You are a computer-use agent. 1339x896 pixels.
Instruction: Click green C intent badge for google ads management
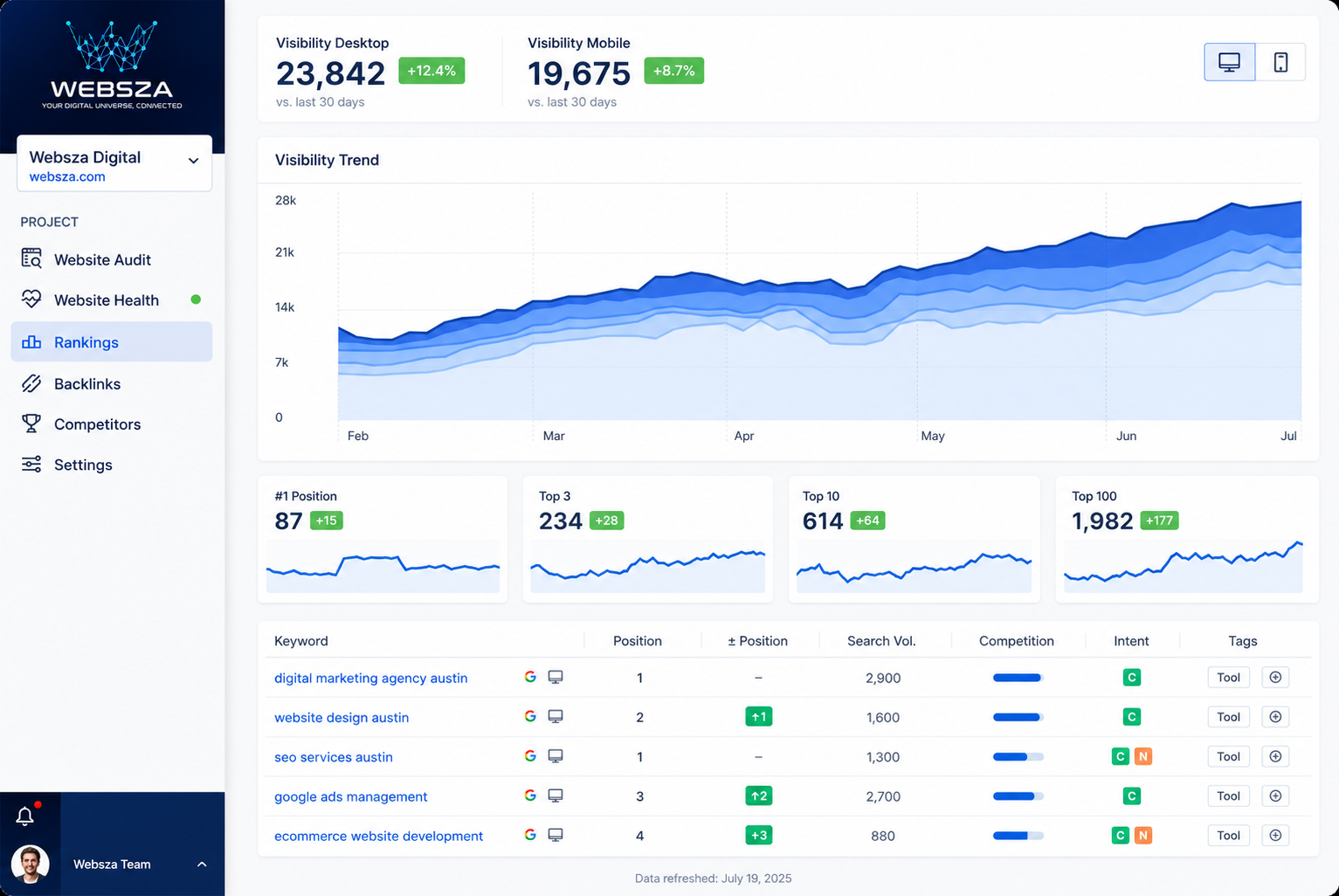[x=1131, y=796]
